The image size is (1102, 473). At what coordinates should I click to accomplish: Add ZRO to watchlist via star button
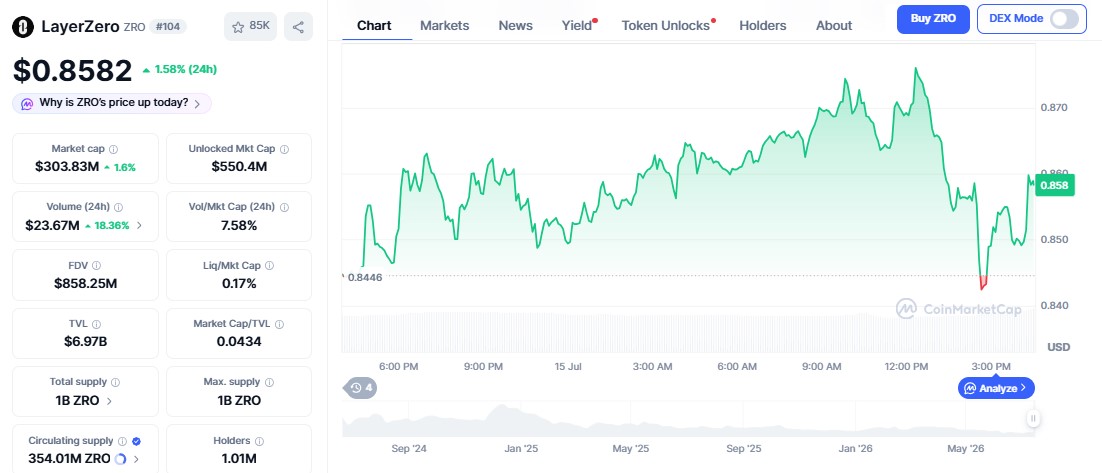coord(250,27)
